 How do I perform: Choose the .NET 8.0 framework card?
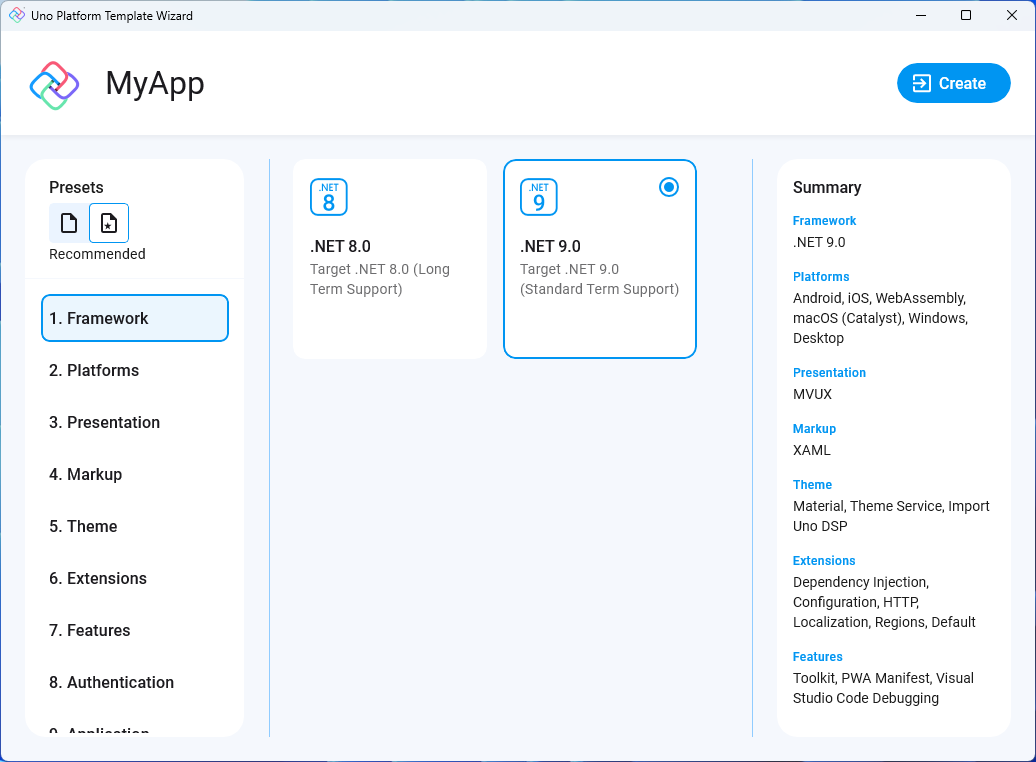(389, 258)
